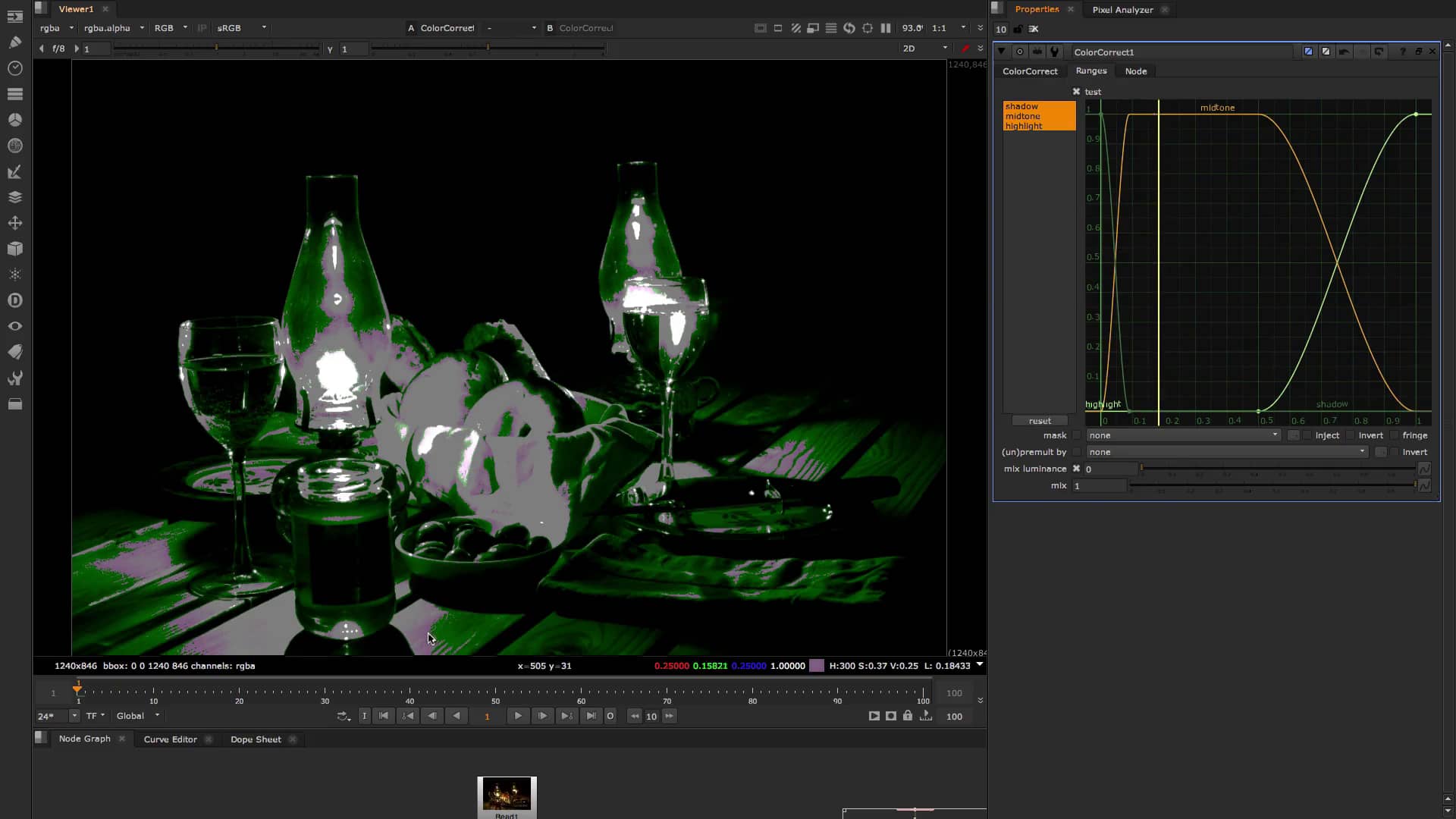This screenshot has height=819, width=1456.
Task: Click the Views eye icon in the left toolbar
Action: click(x=15, y=325)
